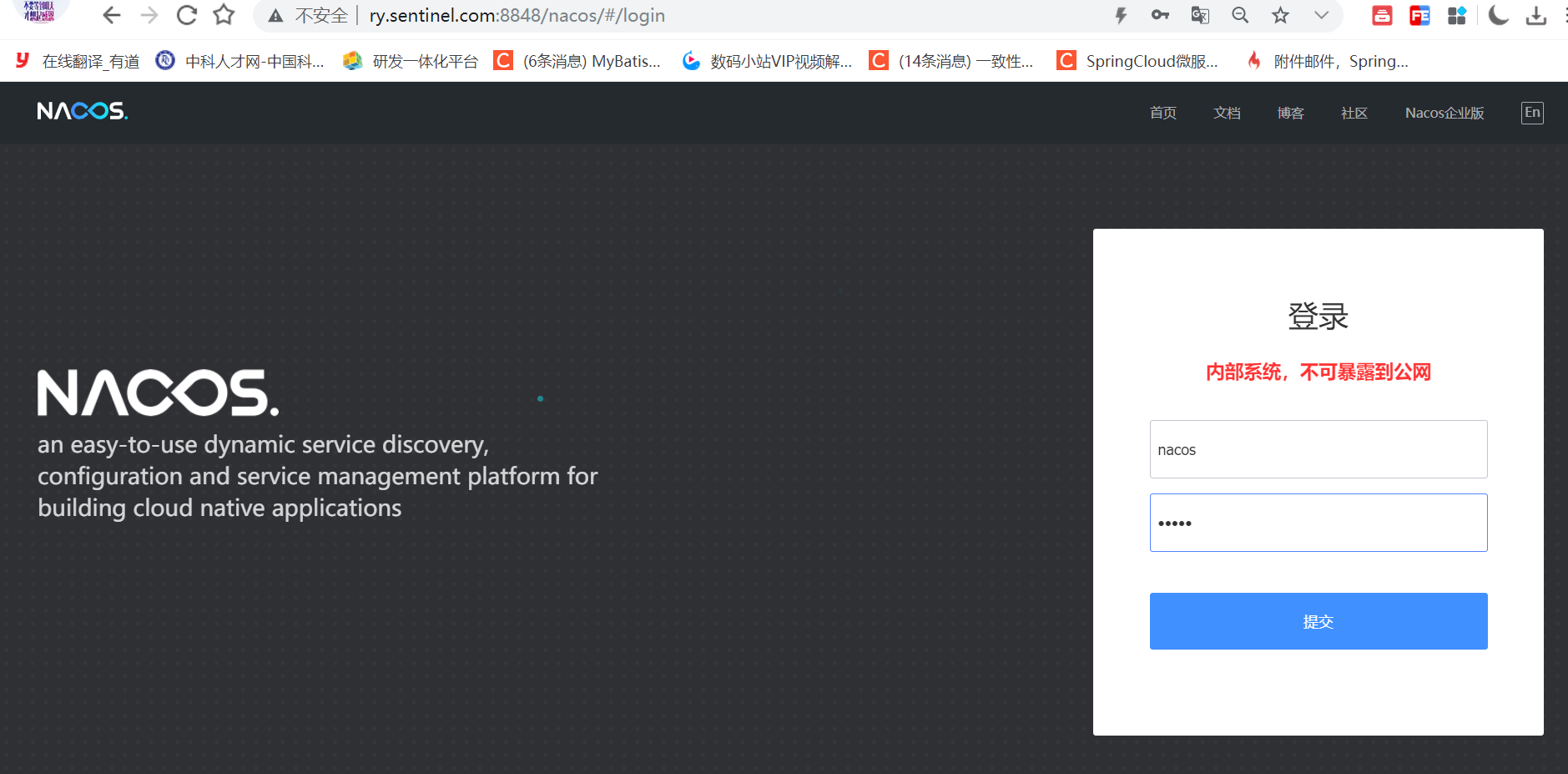
Task: Switch language with the En button
Action: coord(1532,113)
